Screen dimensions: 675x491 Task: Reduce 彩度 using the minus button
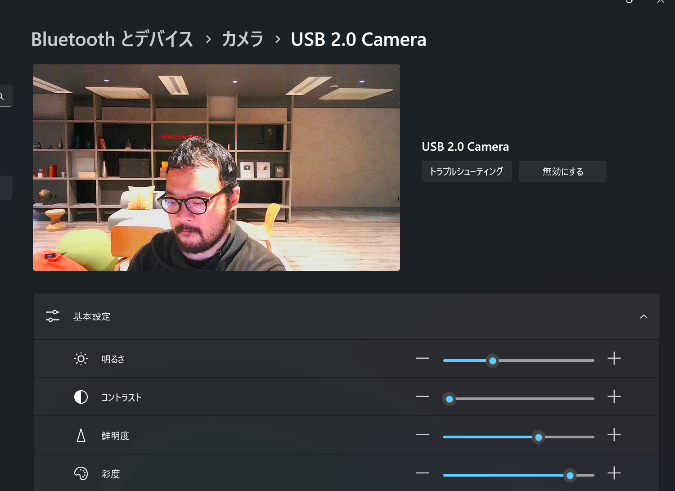coord(422,474)
